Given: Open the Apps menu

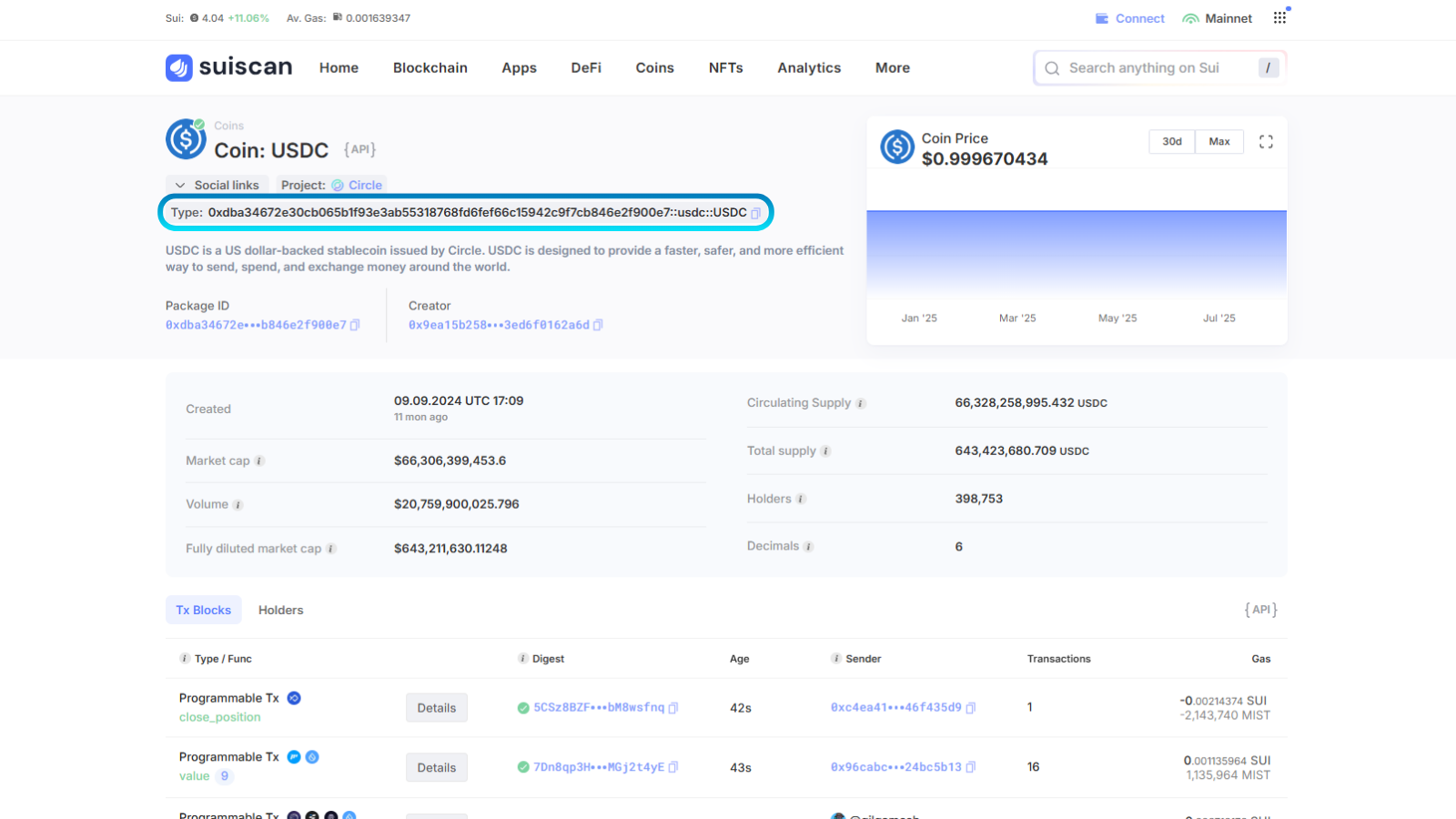Looking at the screenshot, I should pyautogui.click(x=519, y=68).
